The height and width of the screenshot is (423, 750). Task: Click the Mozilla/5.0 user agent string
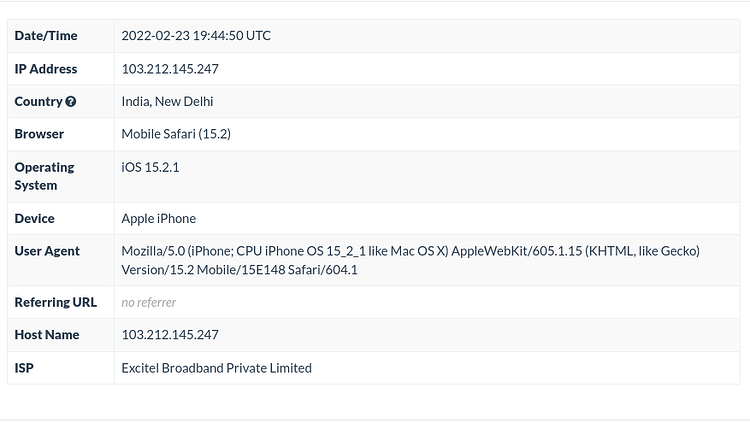(x=410, y=260)
